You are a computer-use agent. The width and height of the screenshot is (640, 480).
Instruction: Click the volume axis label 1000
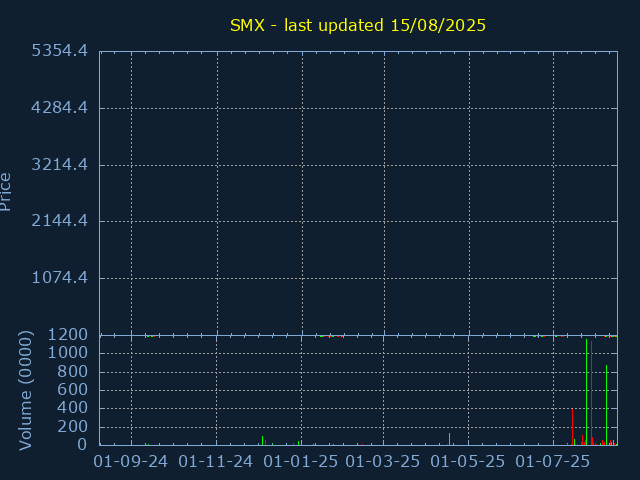[68, 353]
